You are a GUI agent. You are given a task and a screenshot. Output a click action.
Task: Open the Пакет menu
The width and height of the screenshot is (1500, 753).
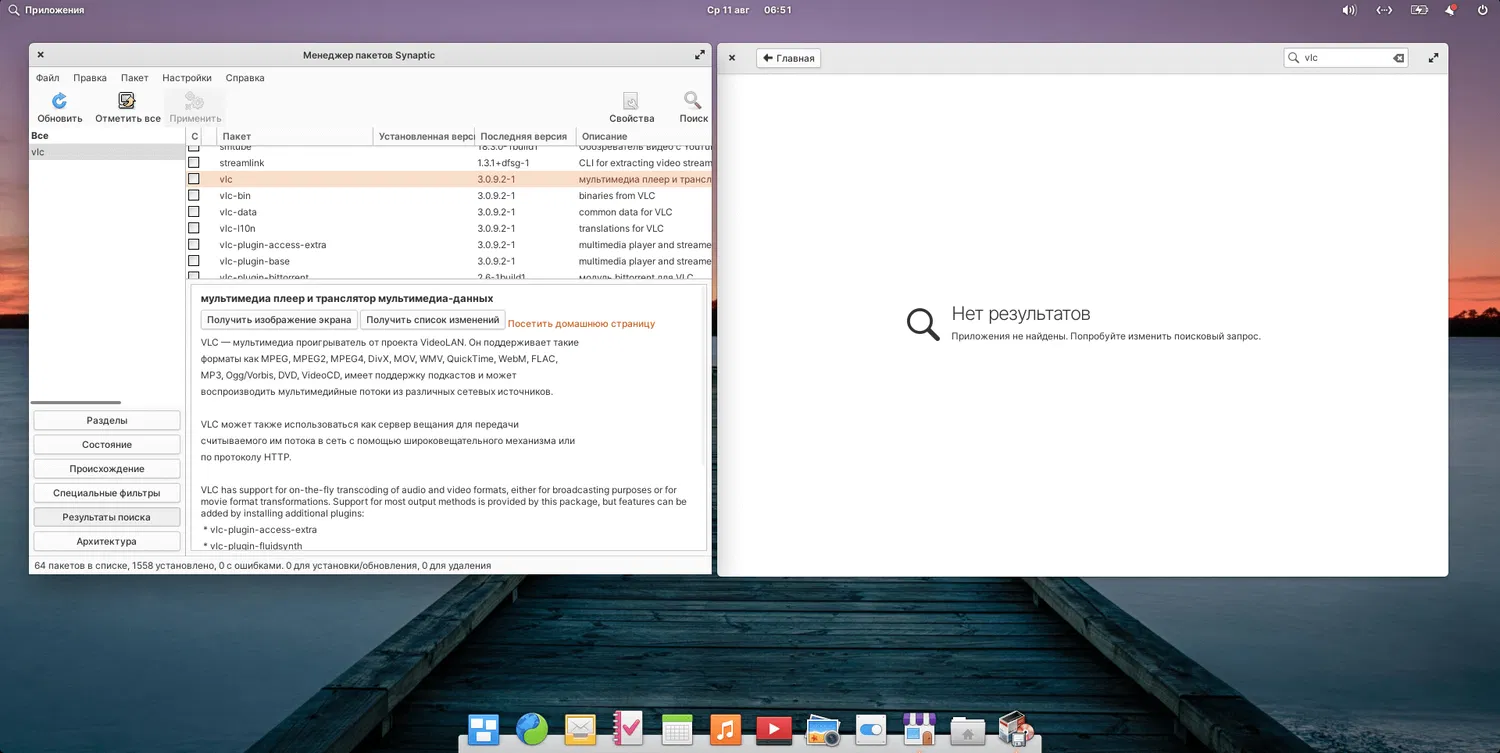pos(135,78)
